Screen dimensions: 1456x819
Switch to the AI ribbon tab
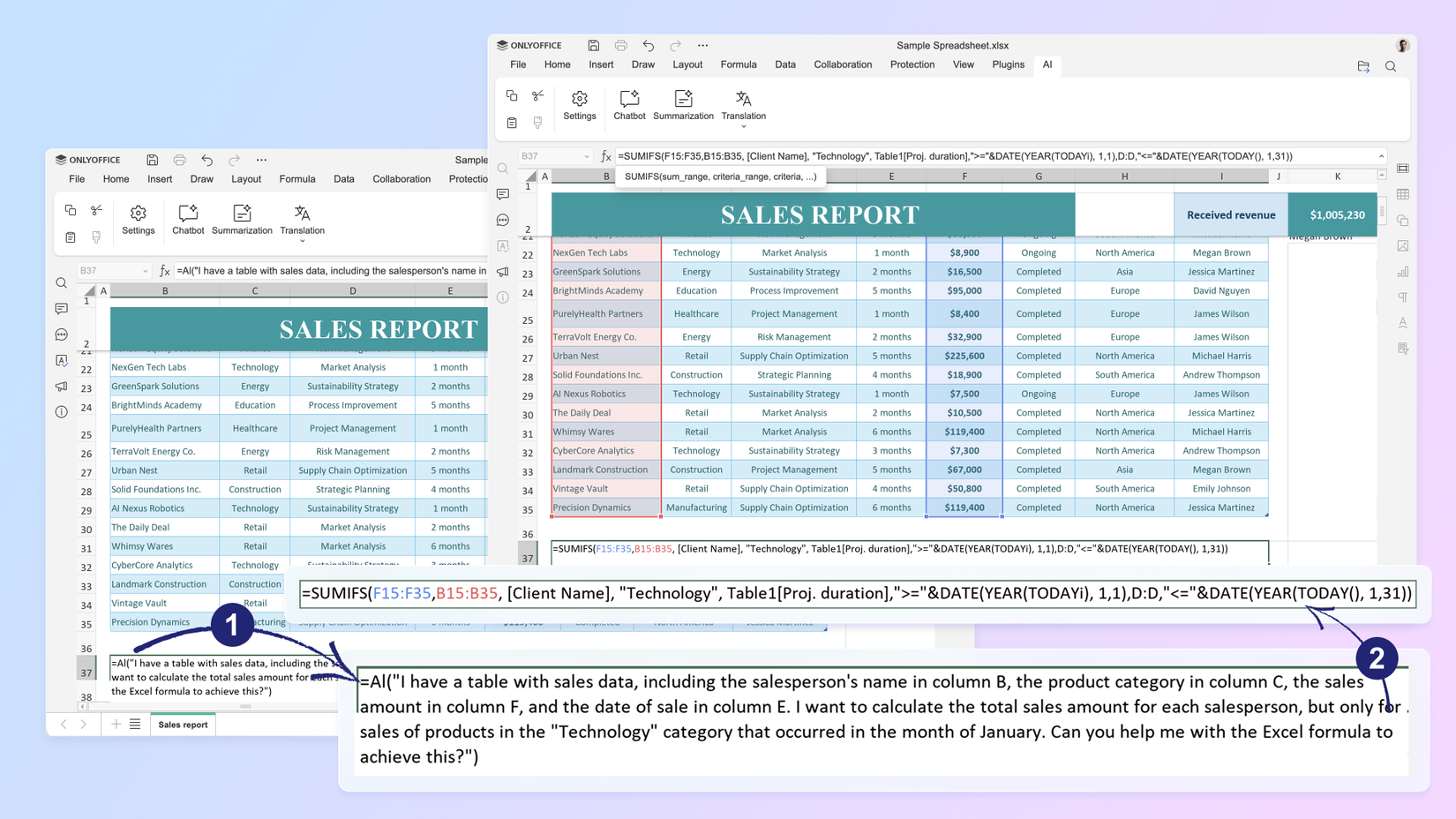point(1047,64)
